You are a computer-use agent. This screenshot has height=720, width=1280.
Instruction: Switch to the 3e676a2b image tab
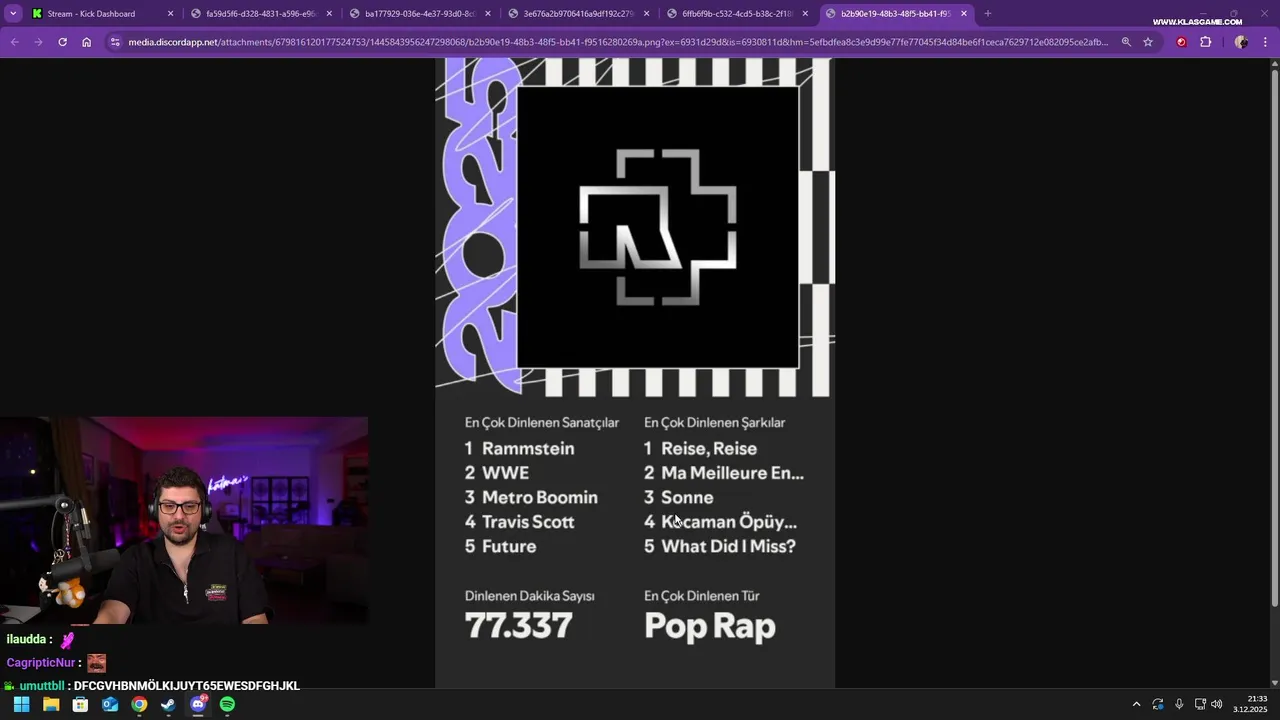pos(578,14)
